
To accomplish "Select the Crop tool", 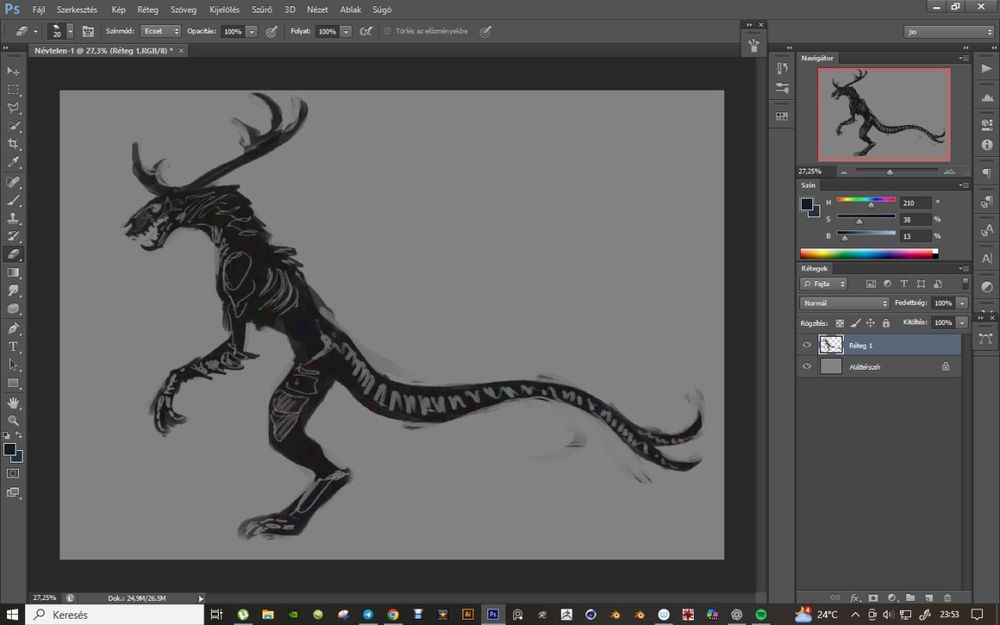I will (x=13, y=144).
